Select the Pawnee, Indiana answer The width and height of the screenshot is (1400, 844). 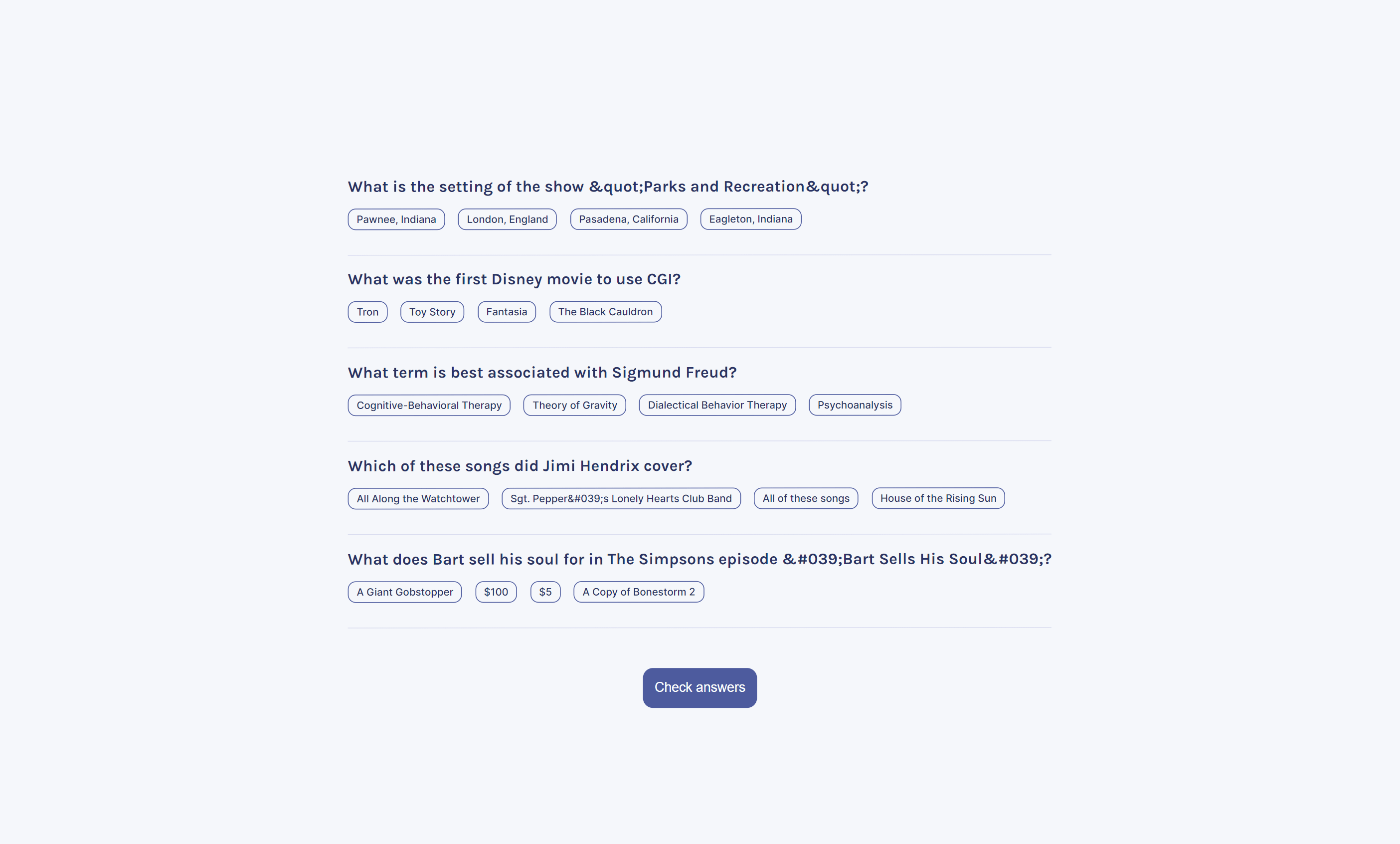396,219
